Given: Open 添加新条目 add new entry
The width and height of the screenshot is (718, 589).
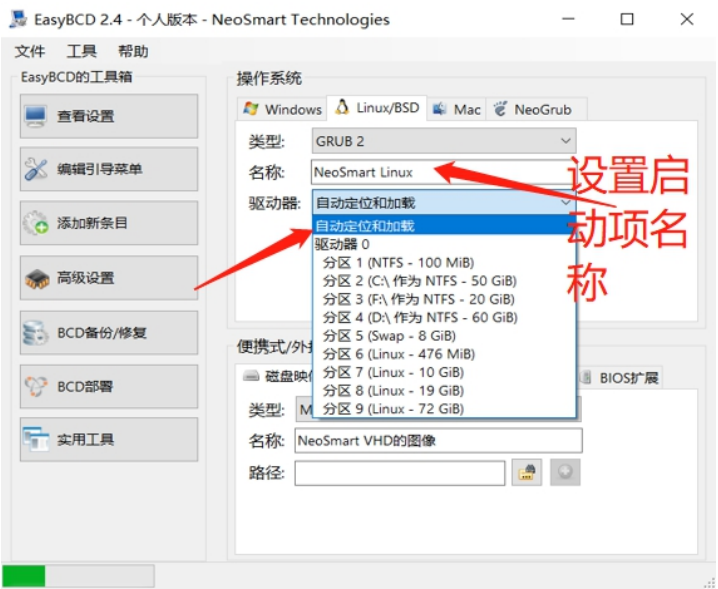Looking at the screenshot, I should (109, 223).
